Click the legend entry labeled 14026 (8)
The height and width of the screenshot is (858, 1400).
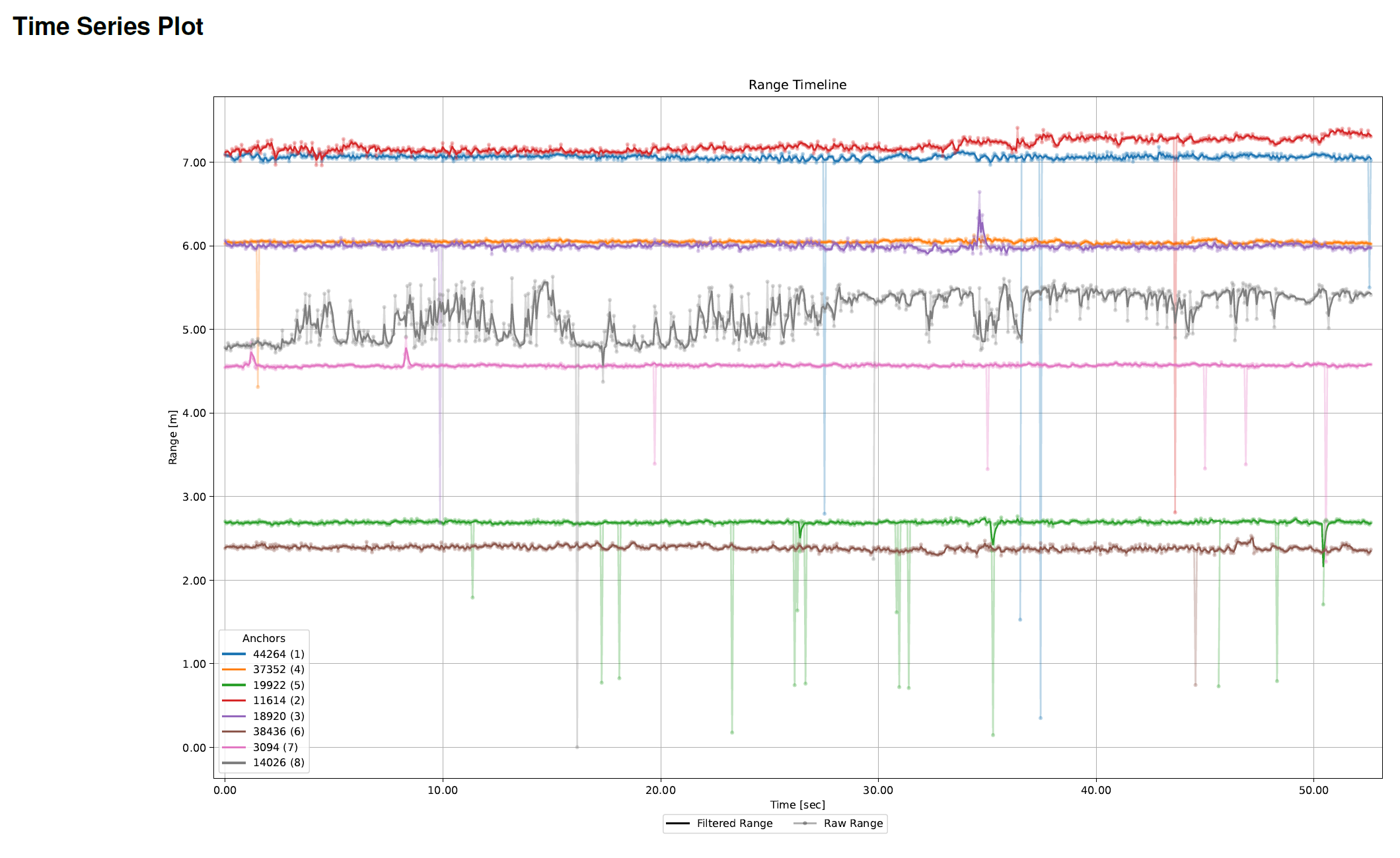(x=279, y=762)
